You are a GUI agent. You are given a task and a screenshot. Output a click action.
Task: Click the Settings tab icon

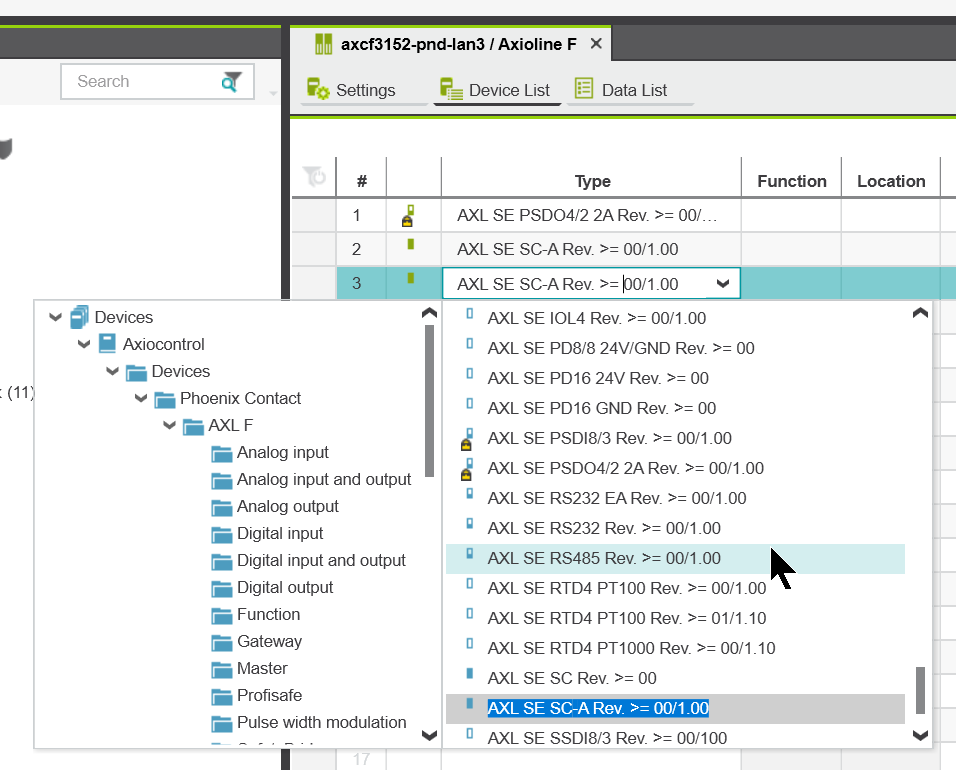[x=318, y=89]
